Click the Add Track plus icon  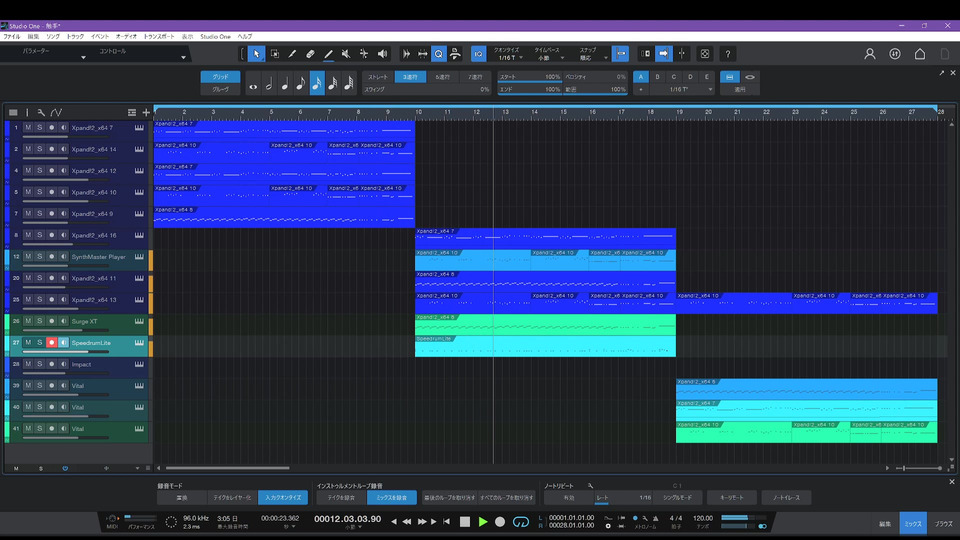[x=146, y=112]
